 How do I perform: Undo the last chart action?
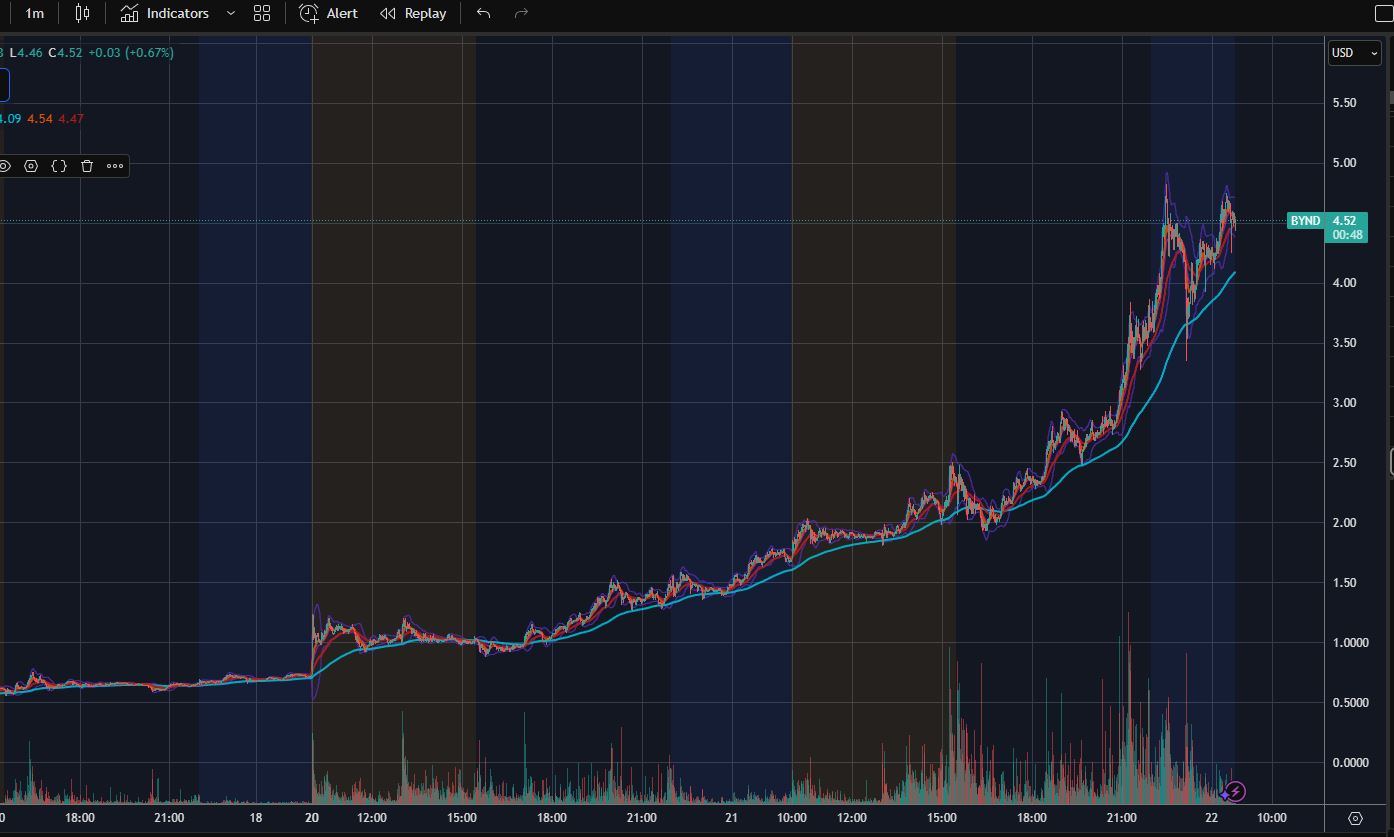(x=484, y=13)
